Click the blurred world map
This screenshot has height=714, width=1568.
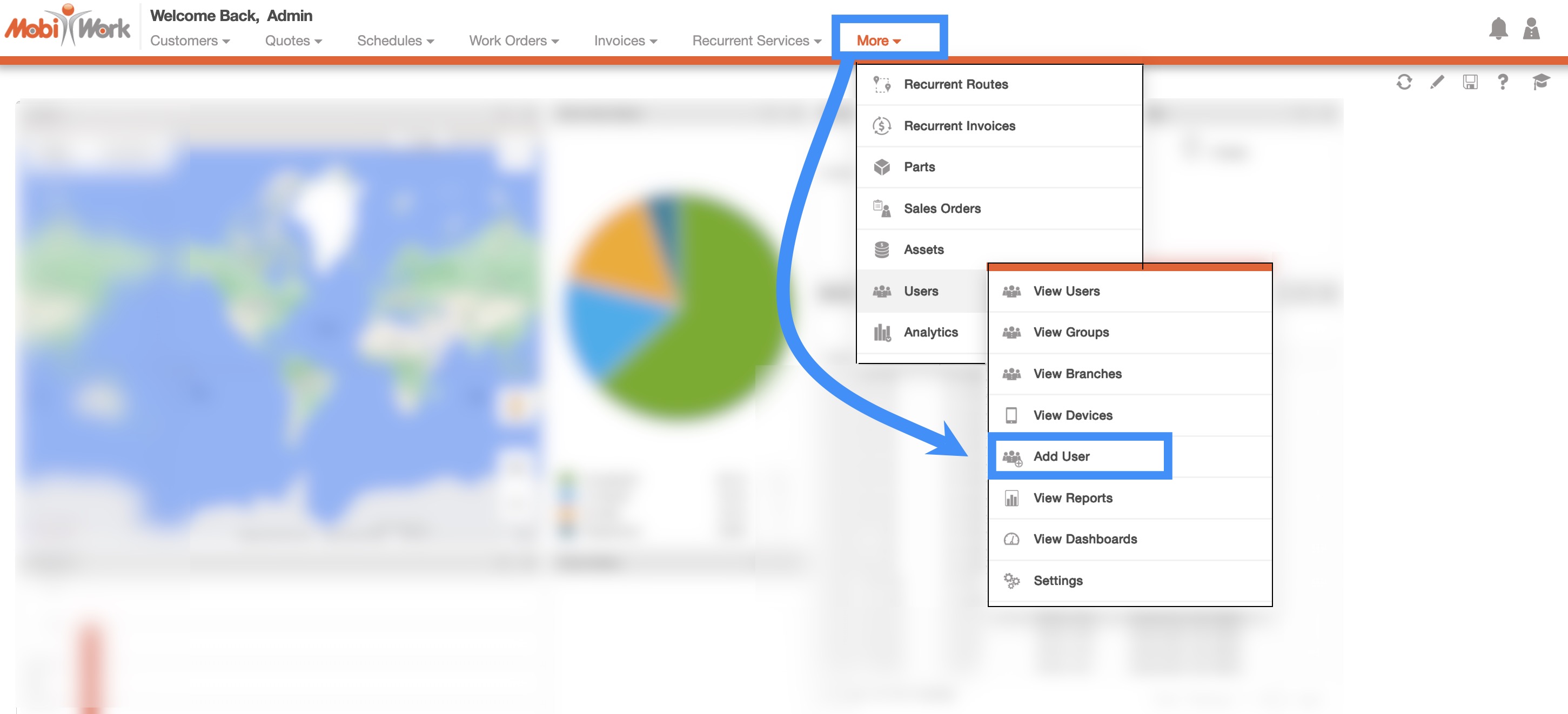click(274, 335)
